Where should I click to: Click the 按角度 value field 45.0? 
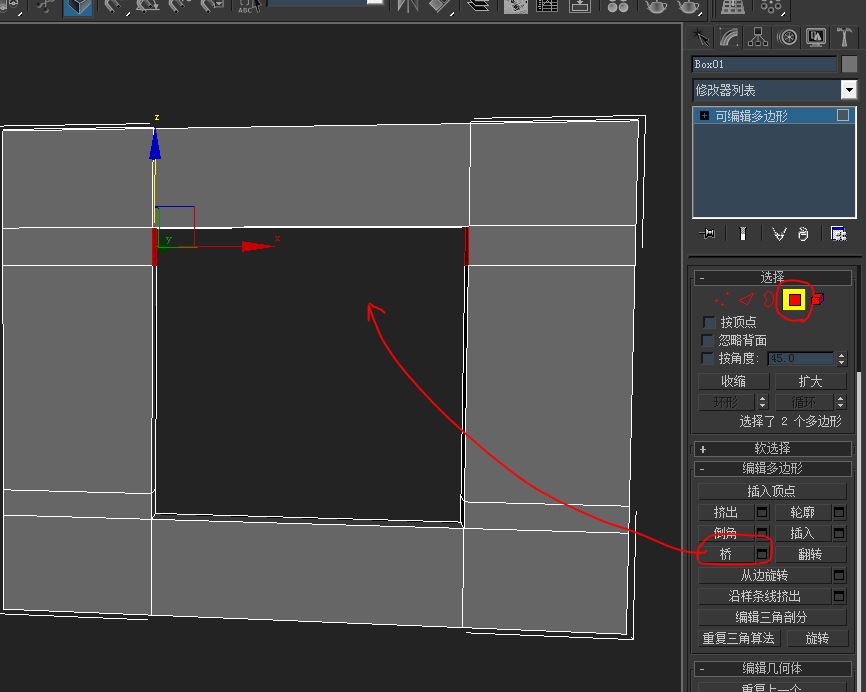click(x=800, y=358)
